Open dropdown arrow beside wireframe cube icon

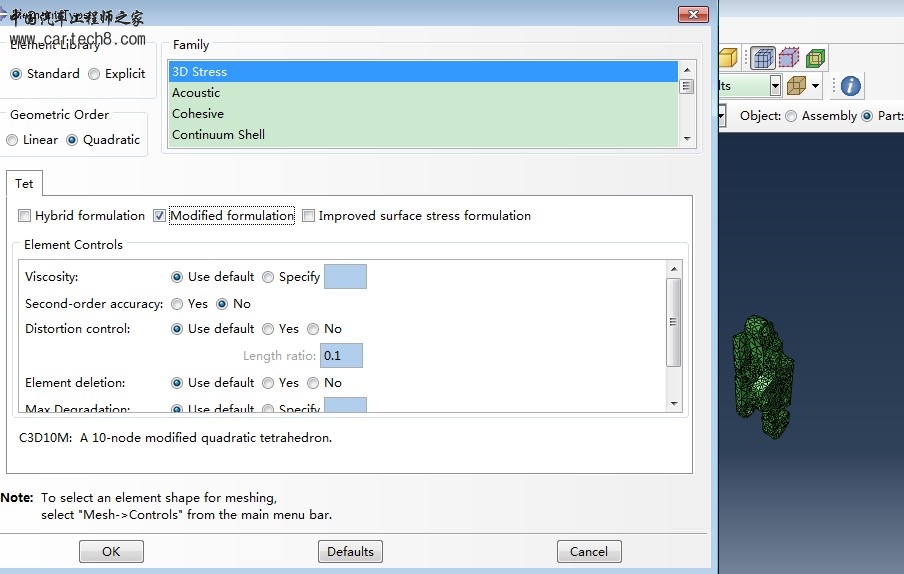click(x=815, y=86)
